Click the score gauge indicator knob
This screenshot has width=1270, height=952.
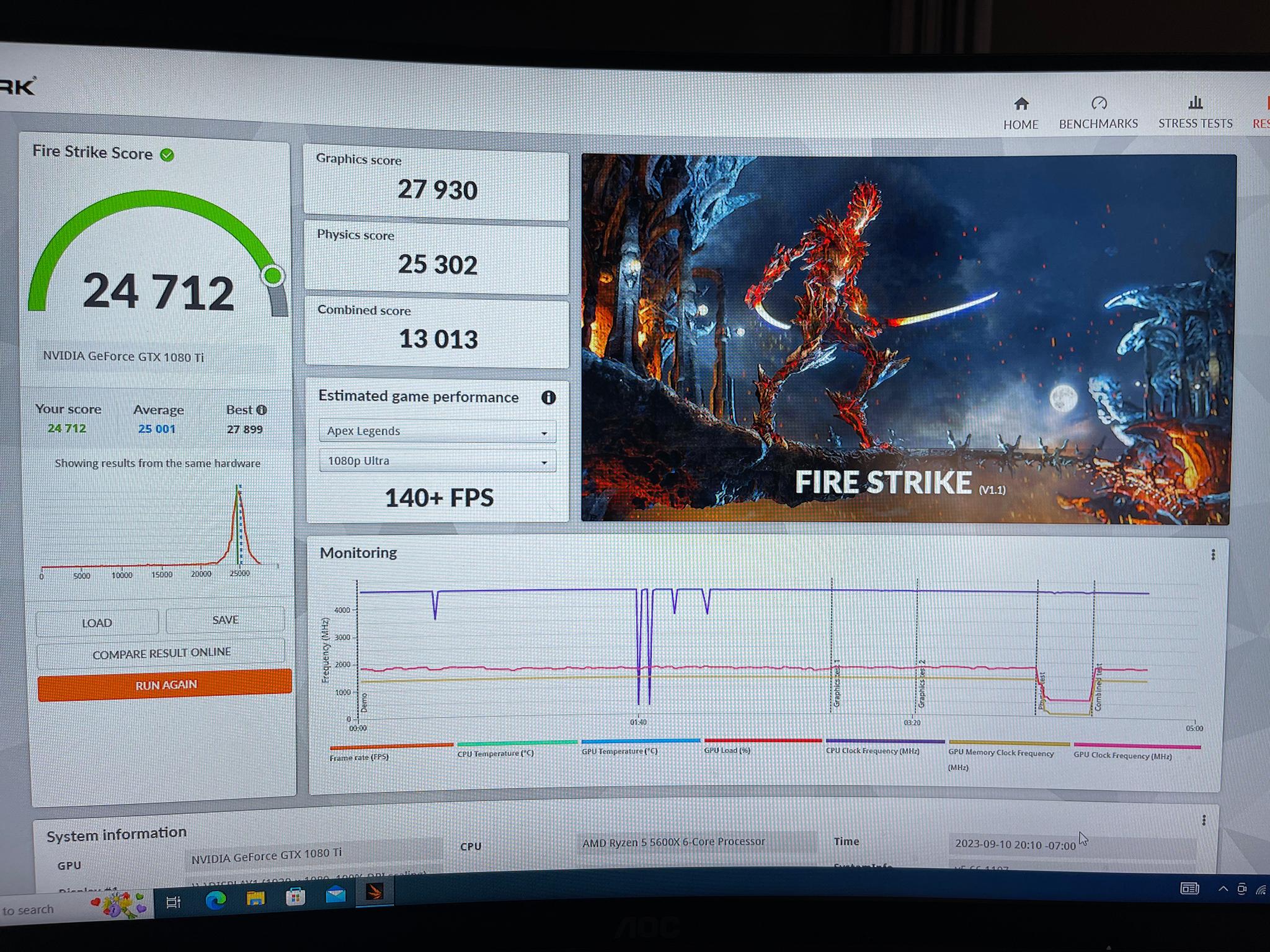[x=273, y=276]
